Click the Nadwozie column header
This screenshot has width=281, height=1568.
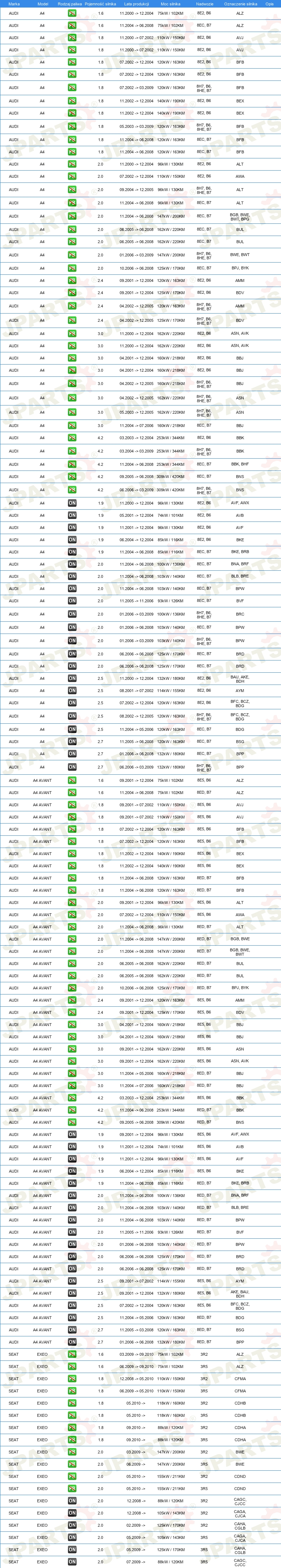coord(204,4)
